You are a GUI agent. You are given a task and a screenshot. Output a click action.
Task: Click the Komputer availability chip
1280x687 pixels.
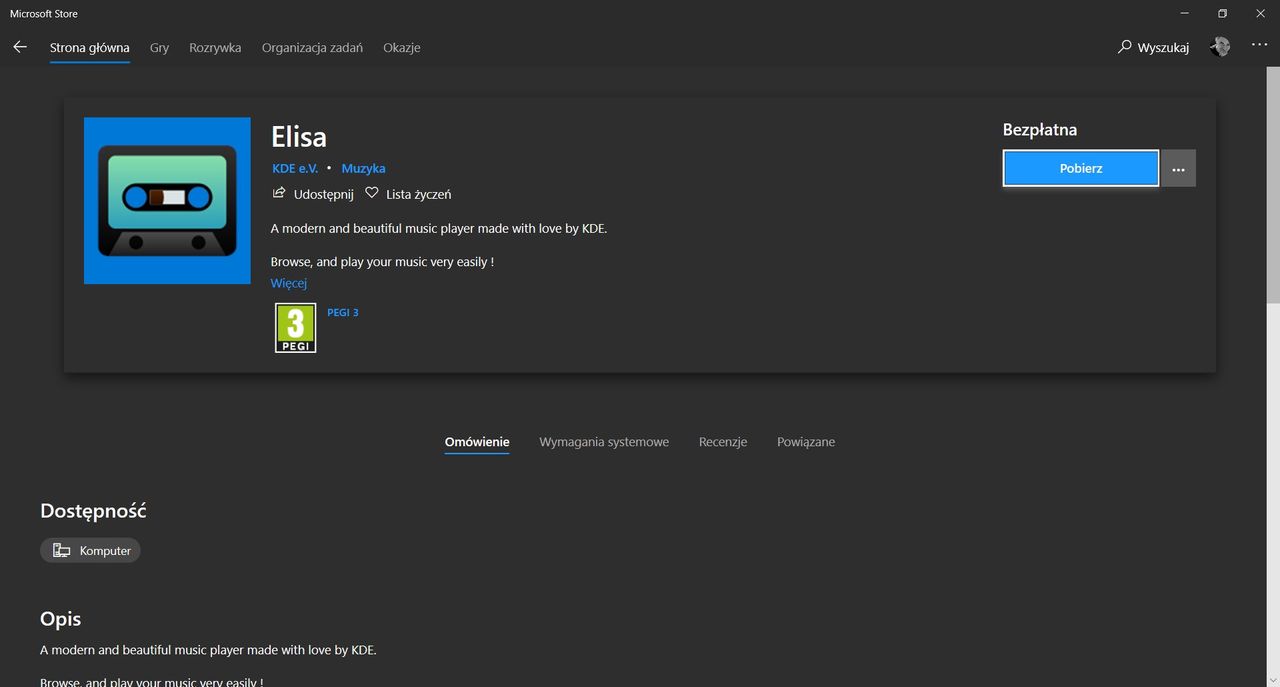click(x=91, y=551)
